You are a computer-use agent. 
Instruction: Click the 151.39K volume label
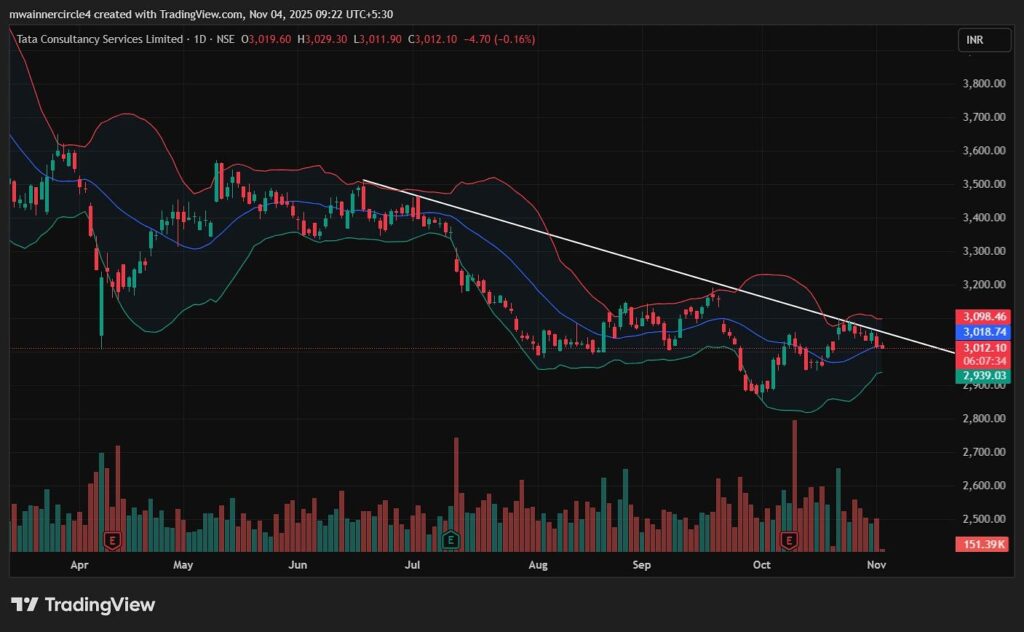tap(980, 544)
